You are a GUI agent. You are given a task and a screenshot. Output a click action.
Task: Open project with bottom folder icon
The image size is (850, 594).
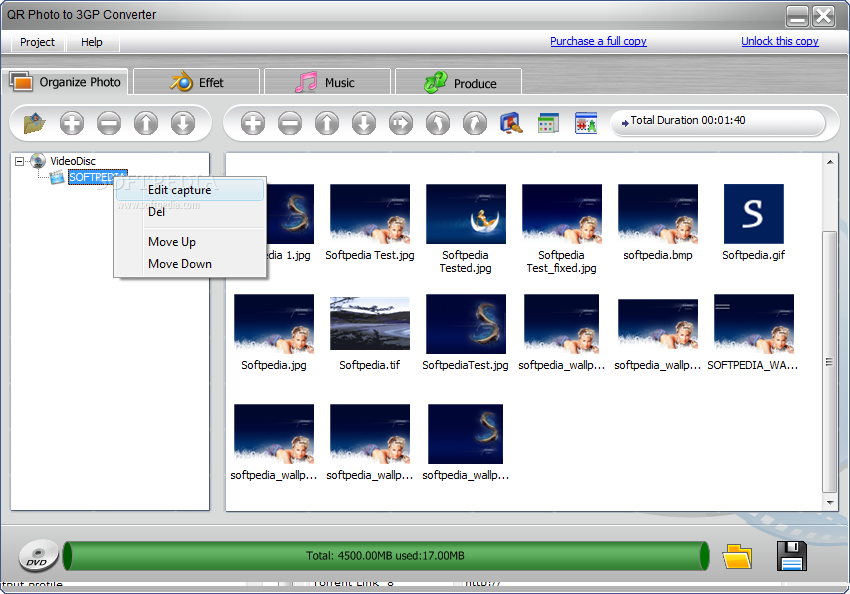point(737,556)
